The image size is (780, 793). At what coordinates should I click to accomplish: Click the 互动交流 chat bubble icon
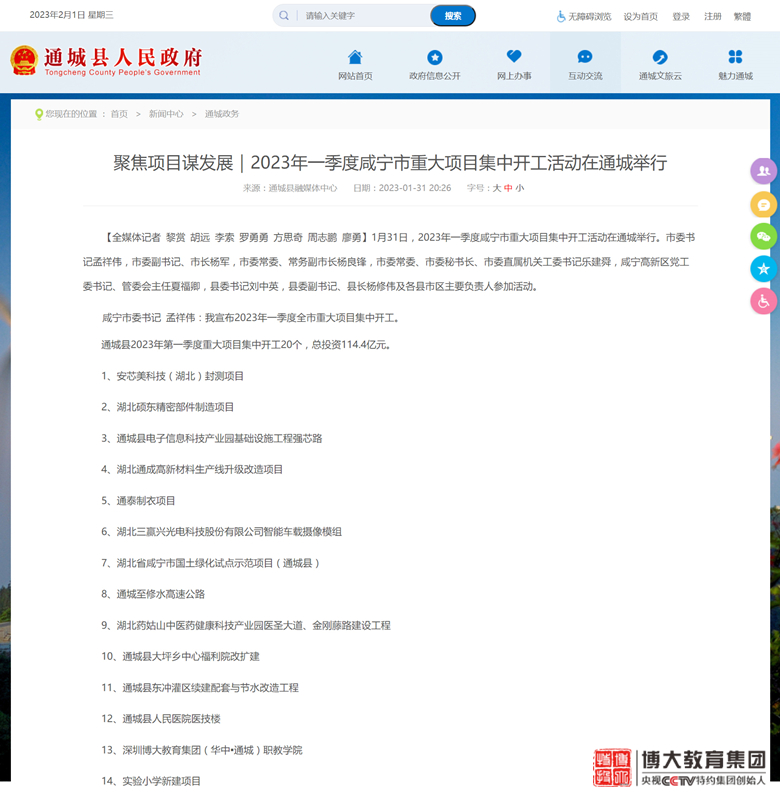pyautogui.click(x=585, y=57)
